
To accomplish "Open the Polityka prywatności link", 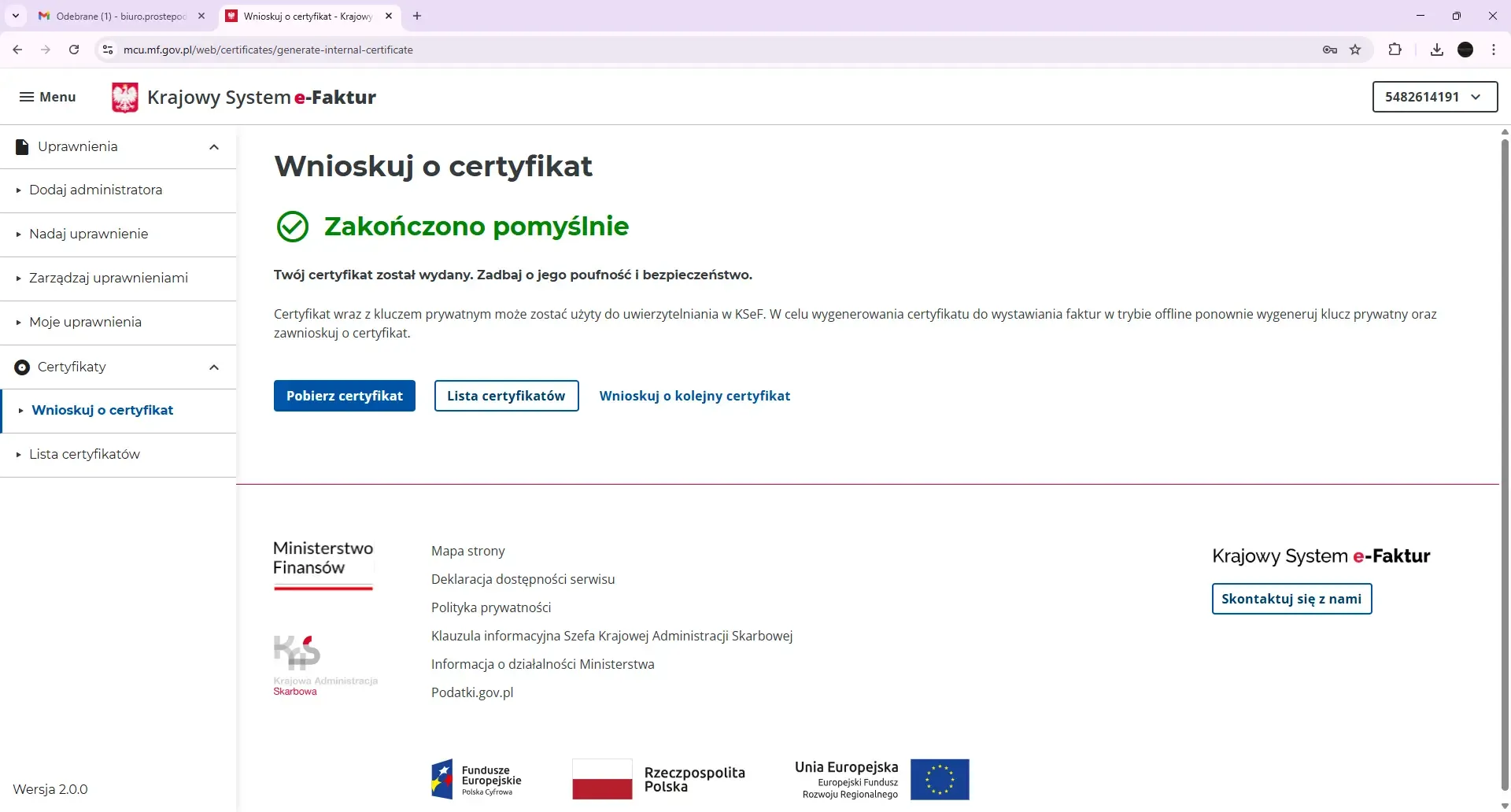I will pyautogui.click(x=491, y=607).
